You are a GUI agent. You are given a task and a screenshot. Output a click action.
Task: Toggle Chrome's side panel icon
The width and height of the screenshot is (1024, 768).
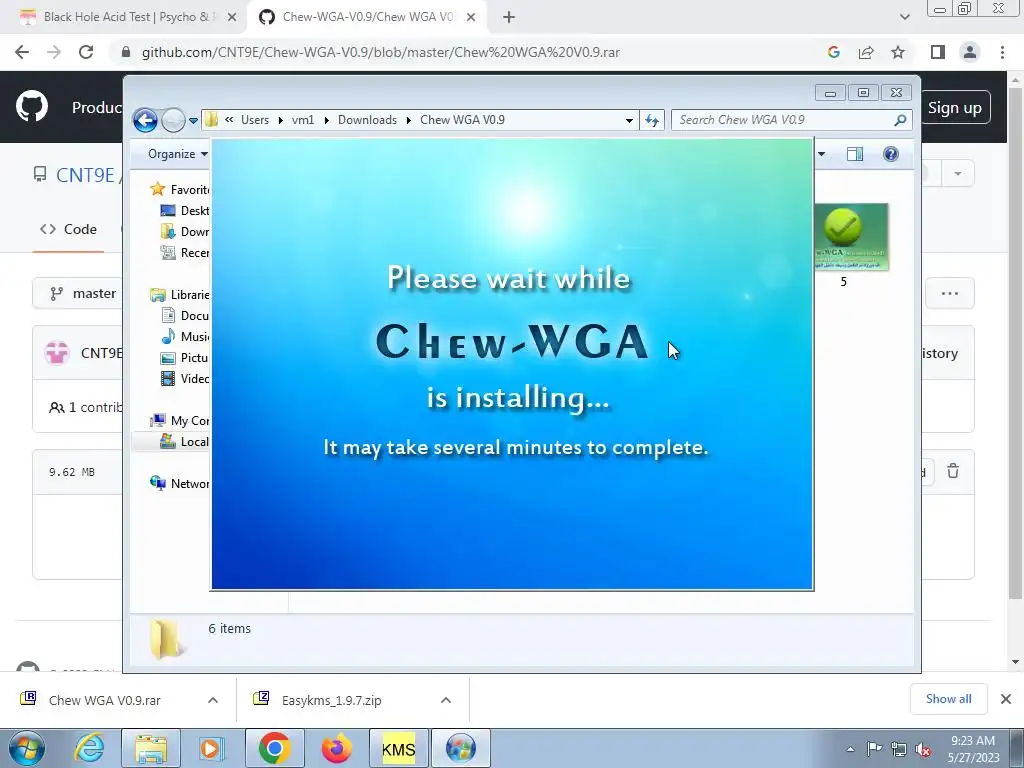tap(938, 52)
